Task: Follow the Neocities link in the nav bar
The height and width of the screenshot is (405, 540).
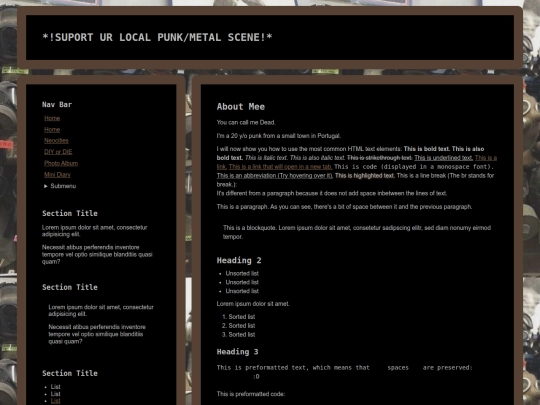Action: [56, 141]
